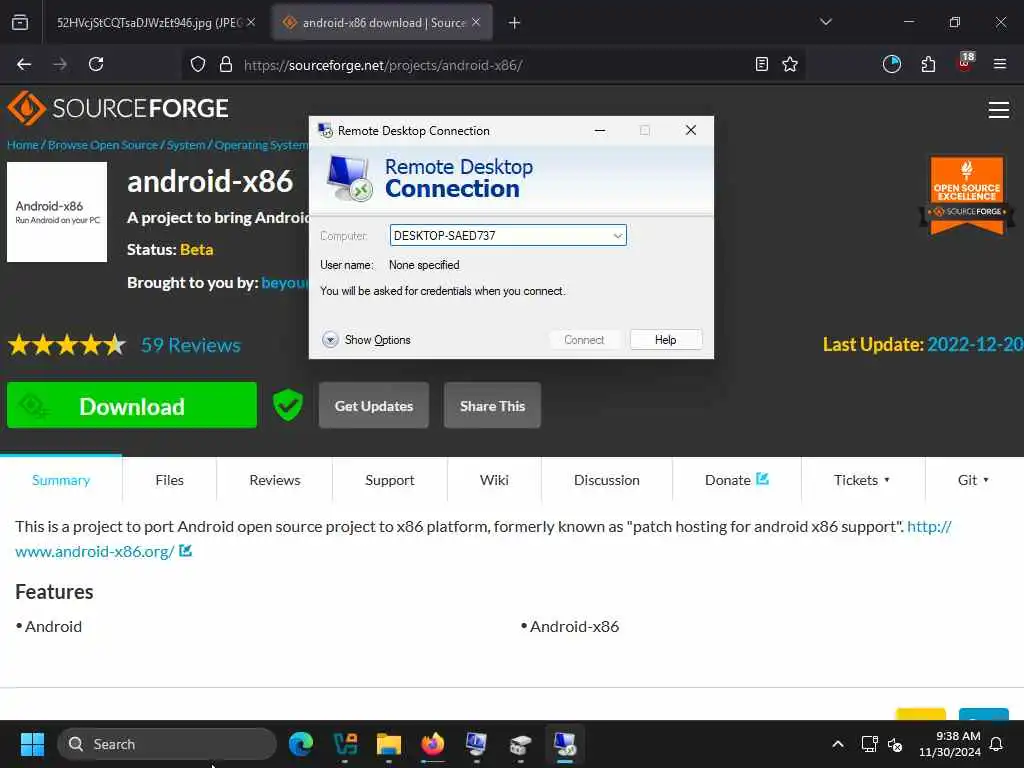Open the 59 Reviews link
1024x768 pixels.
pyautogui.click(x=191, y=345)
